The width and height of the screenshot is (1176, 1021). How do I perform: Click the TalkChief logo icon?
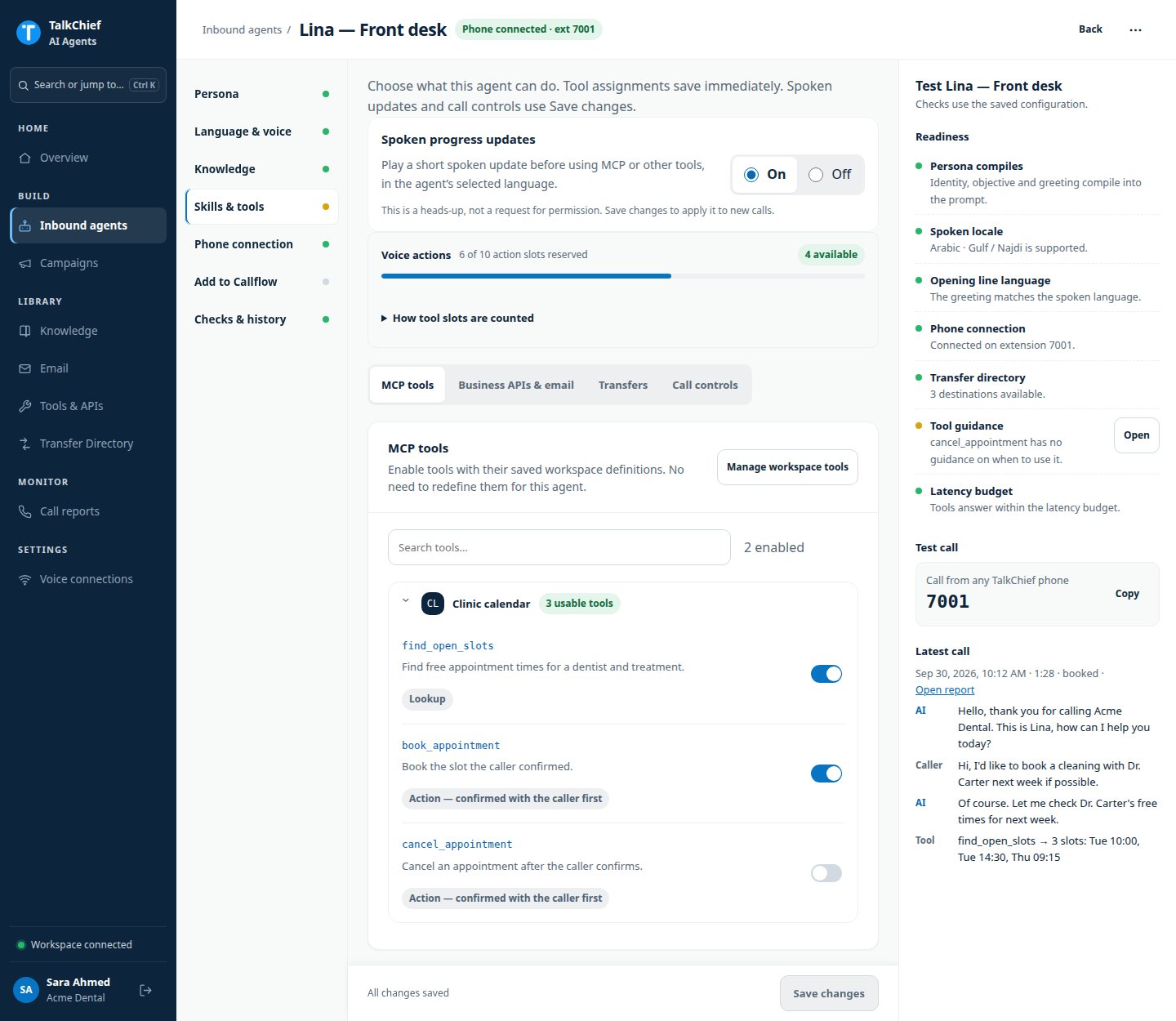click(29, 33)
